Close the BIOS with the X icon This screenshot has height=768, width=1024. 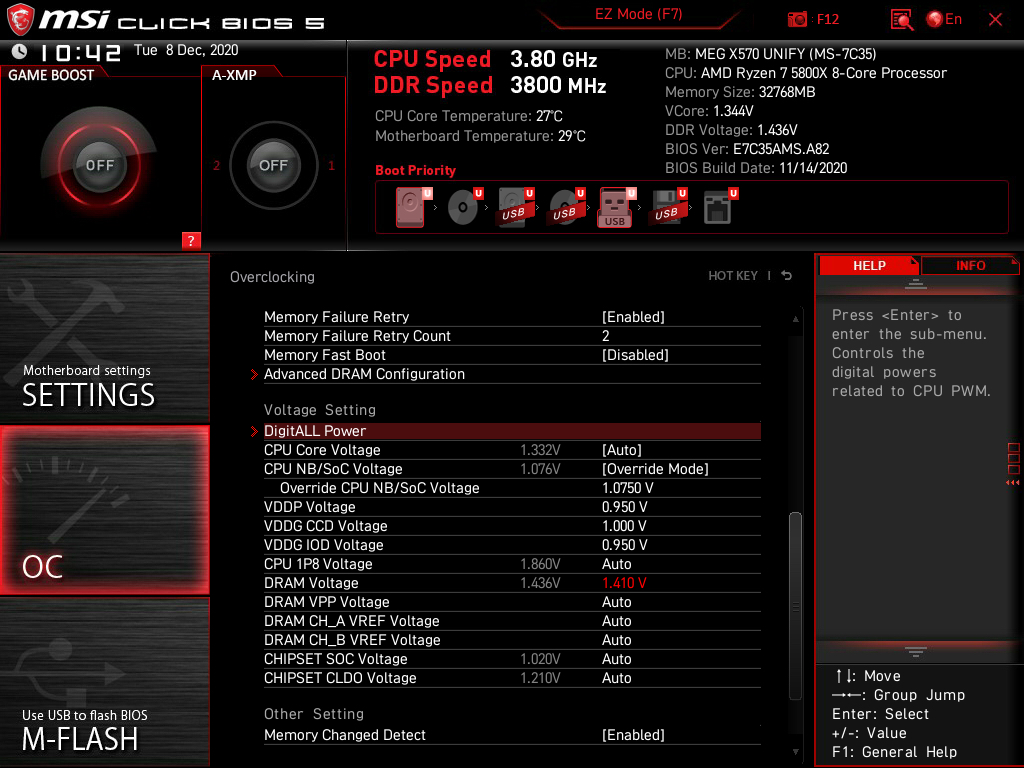(x=995, y=20)
